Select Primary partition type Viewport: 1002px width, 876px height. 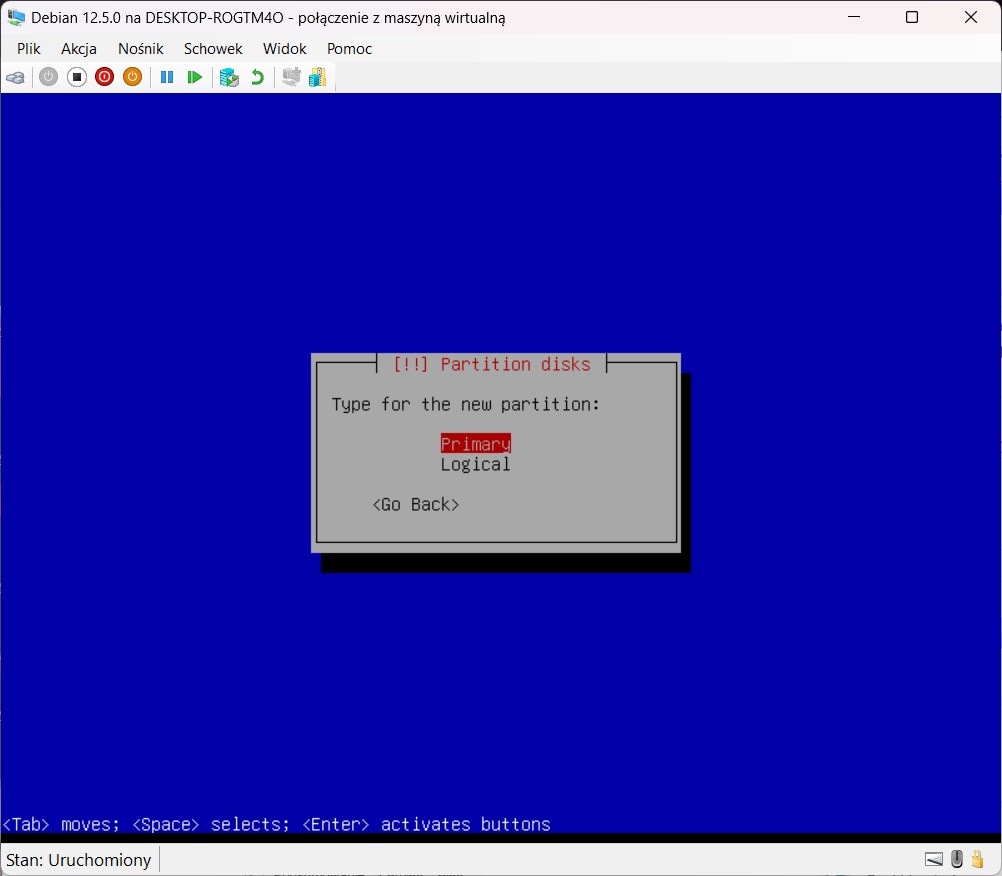(x=475, y=444)
